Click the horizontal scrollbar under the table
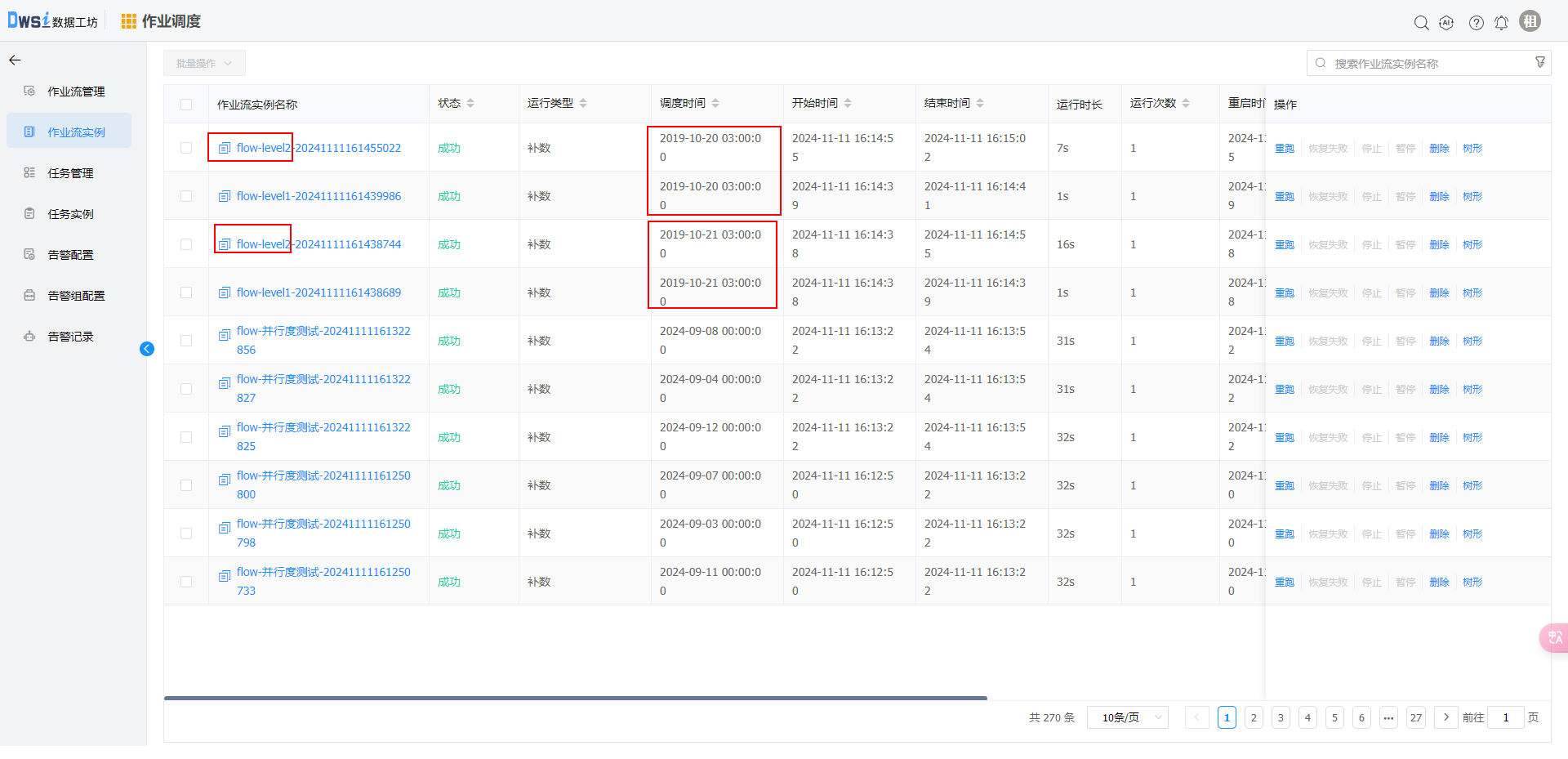1568x759 pixels. (x=575, y=698)
